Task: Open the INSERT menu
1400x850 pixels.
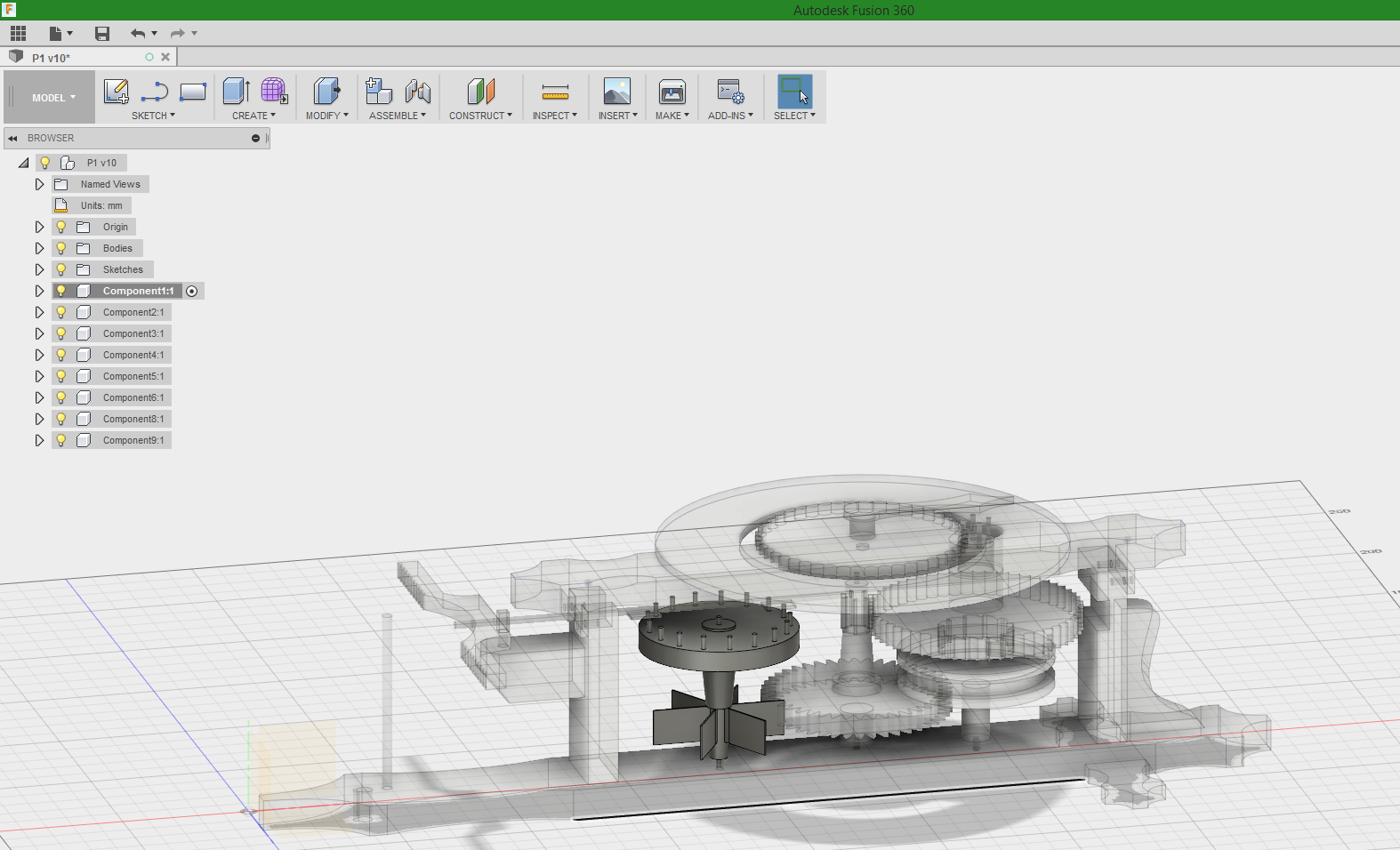Action: (618, 116)
